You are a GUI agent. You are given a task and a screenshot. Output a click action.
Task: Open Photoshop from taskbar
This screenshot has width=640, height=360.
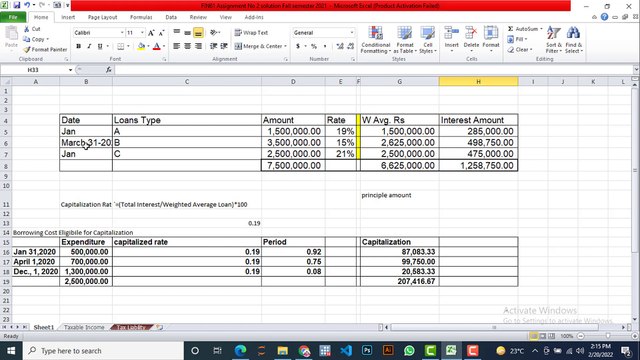pos(367,351)
